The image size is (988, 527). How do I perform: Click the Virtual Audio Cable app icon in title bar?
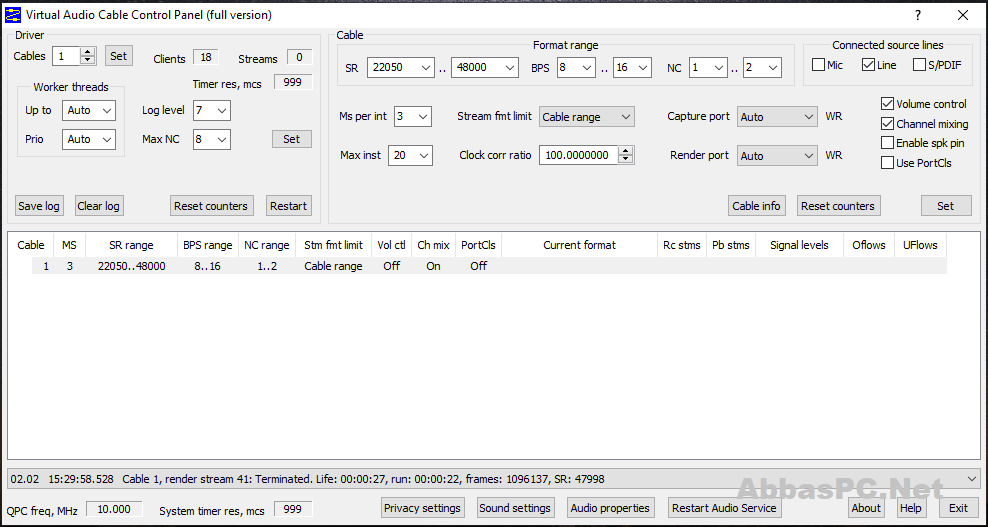[13, 14]
